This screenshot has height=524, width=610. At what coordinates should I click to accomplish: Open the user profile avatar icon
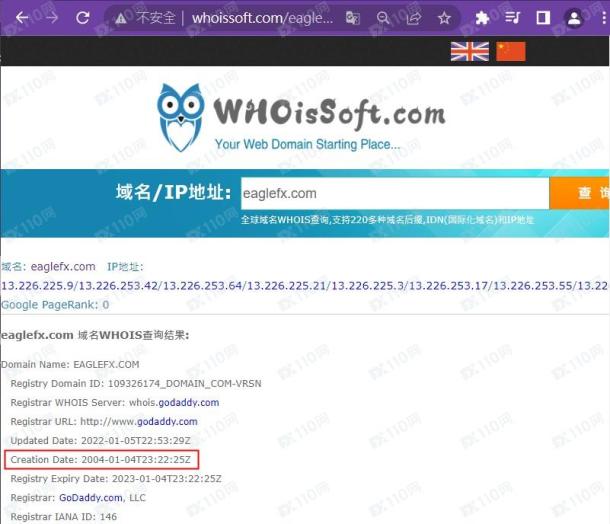(574, 18)
